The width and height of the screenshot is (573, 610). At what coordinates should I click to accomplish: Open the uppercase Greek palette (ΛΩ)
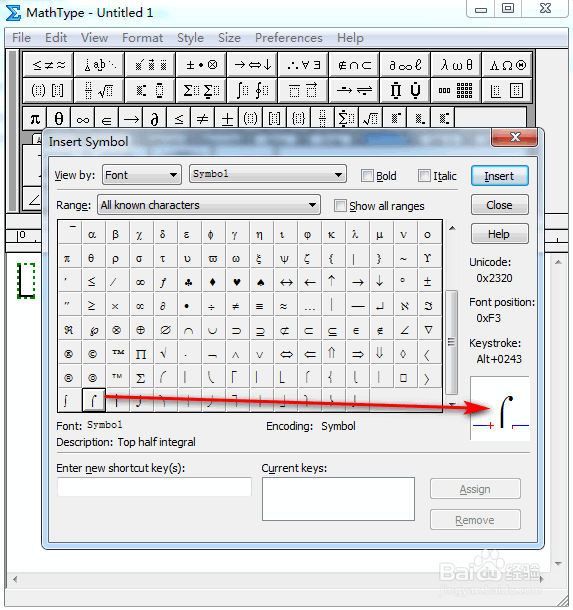(x=507, y=65)
